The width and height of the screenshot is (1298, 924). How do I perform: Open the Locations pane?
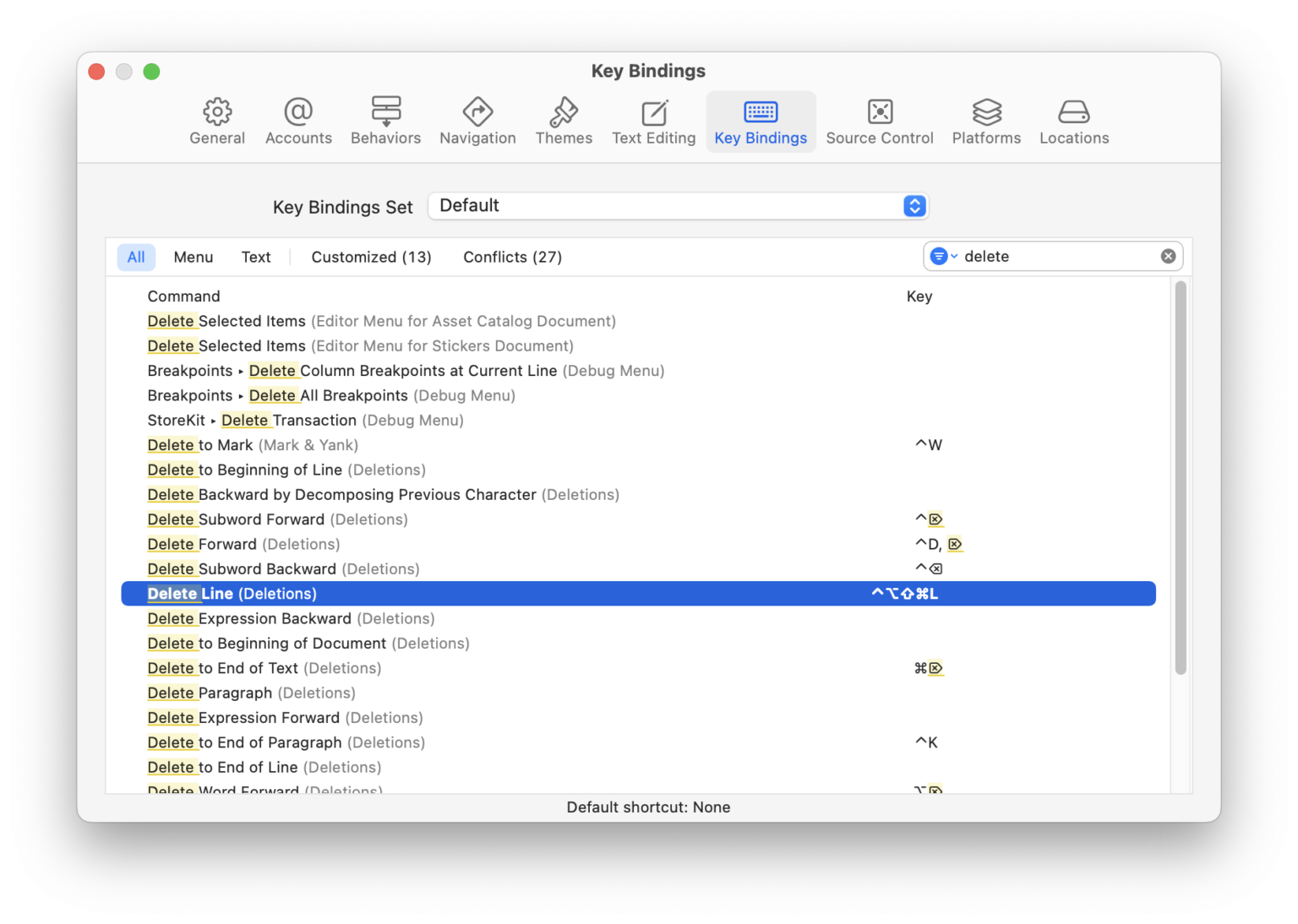coord(1073,121)
